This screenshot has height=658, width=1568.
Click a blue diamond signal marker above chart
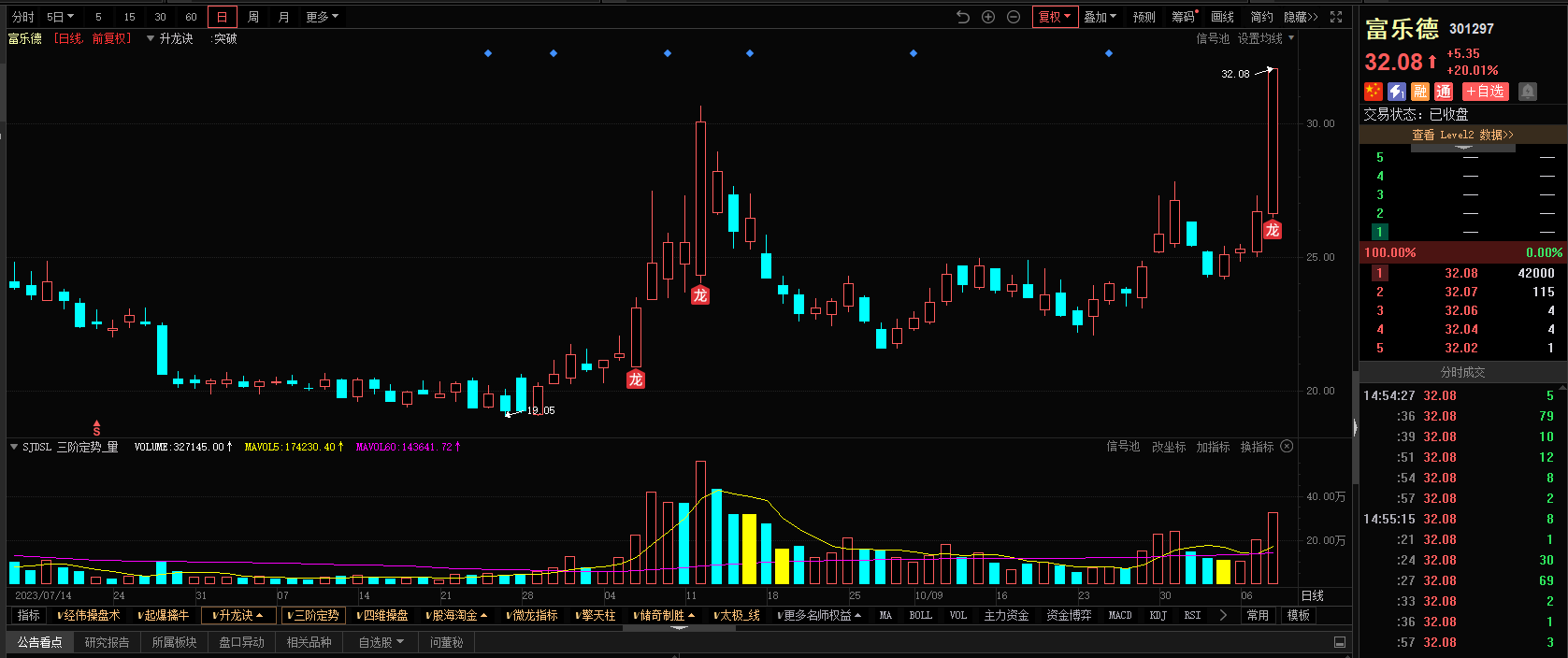[x=488, y=53]
